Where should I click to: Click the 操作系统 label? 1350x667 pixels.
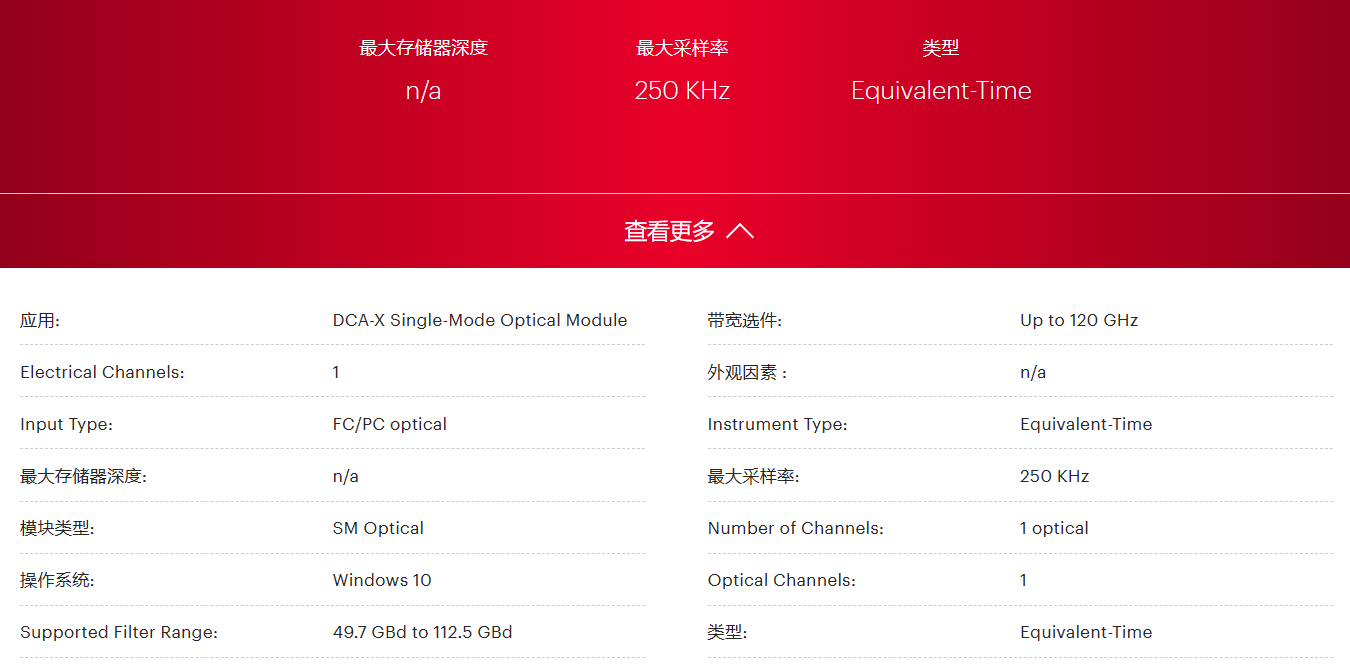57,581
